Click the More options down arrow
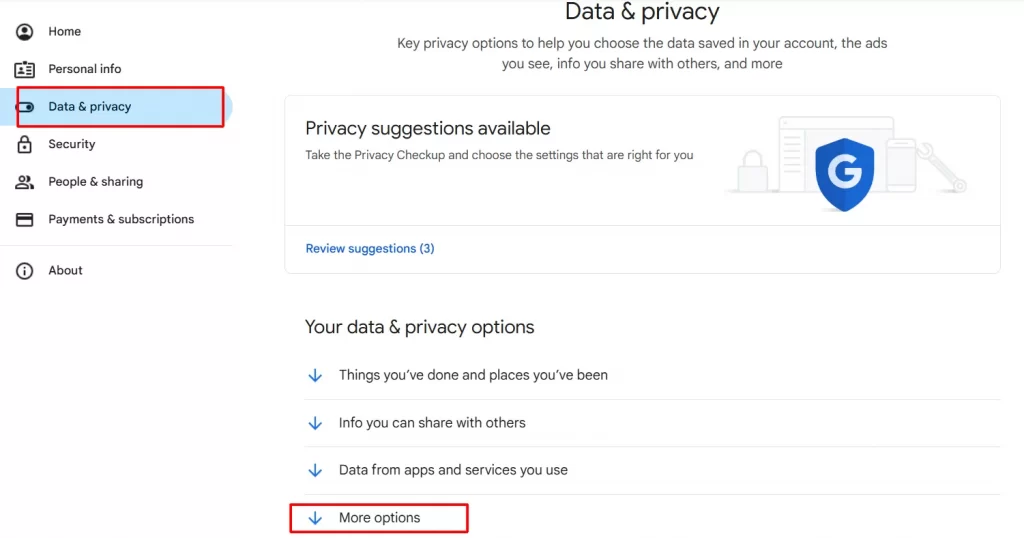1024x538 pixels. [315, 518]
